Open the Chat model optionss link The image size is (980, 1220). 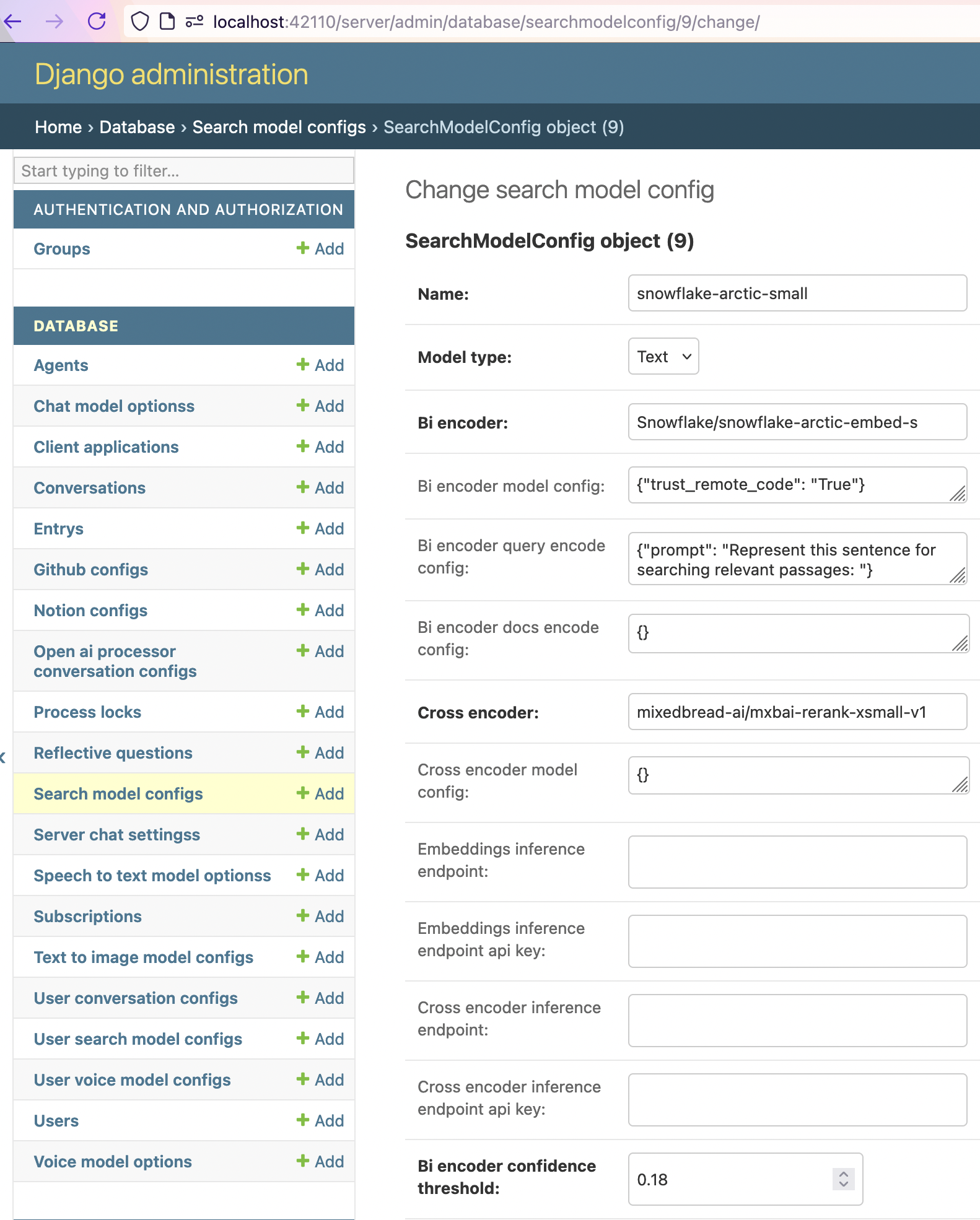pos(114,406)
